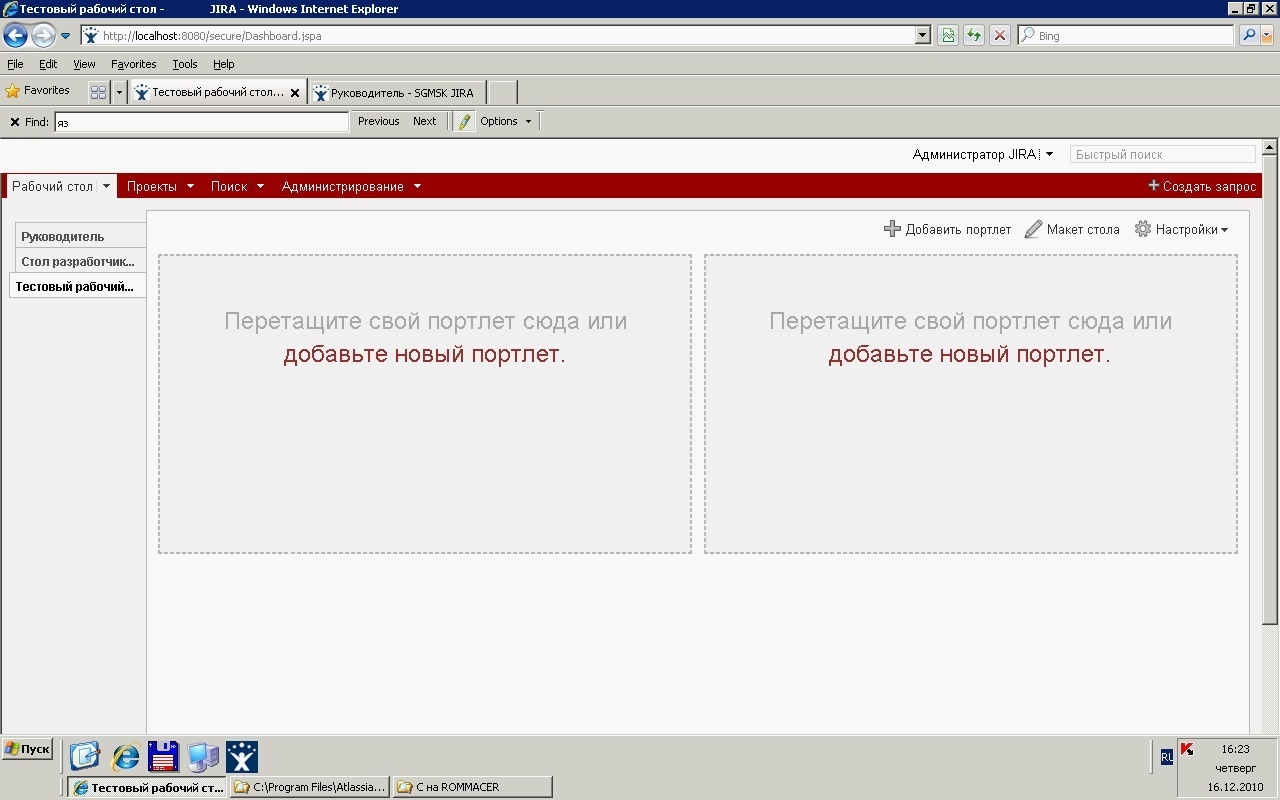Click the Рабочий стол menu item
Viewport: 1280px width, 800px height.
[x=52, y=186]
